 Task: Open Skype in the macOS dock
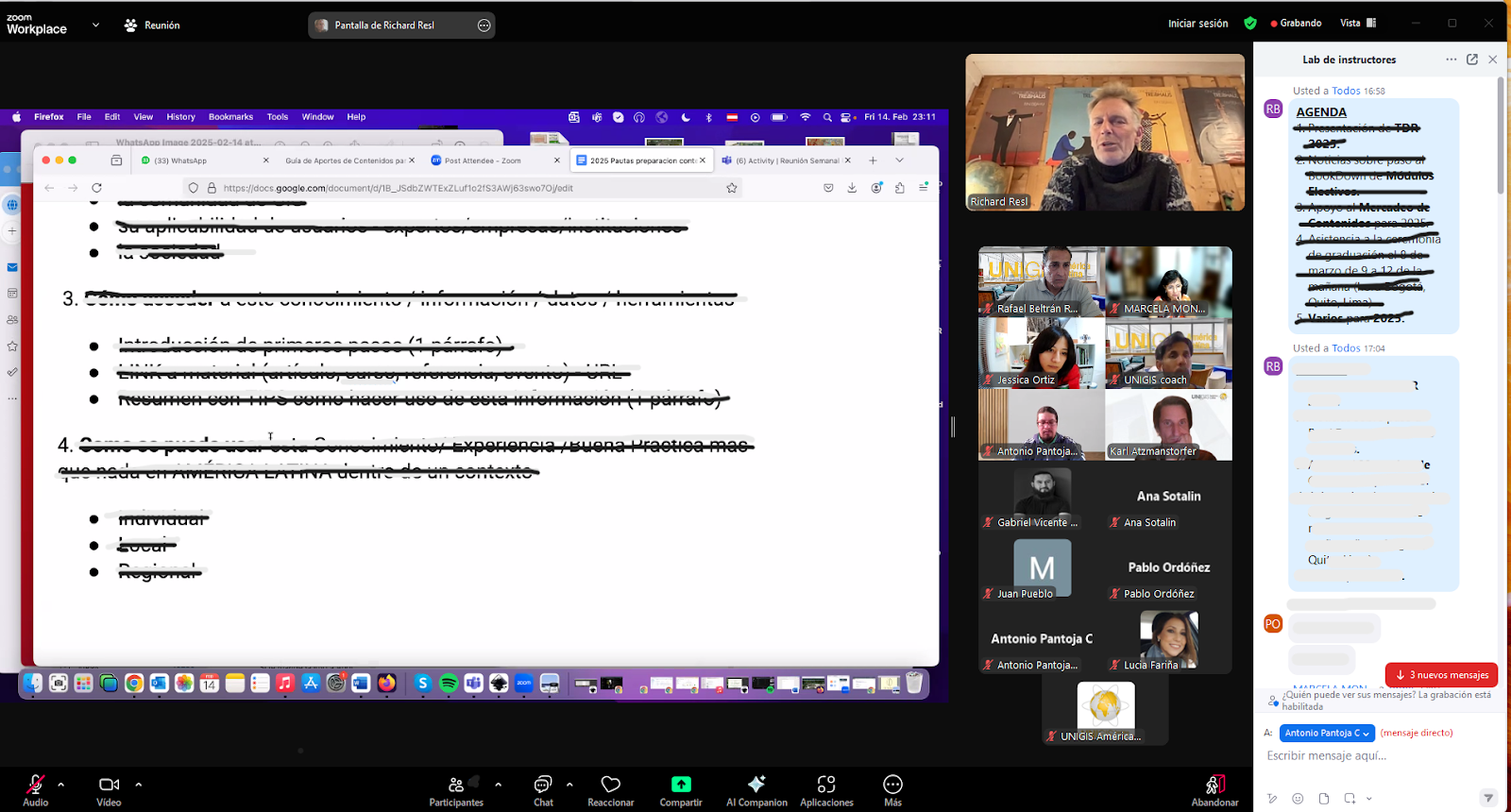pos(423,683)
